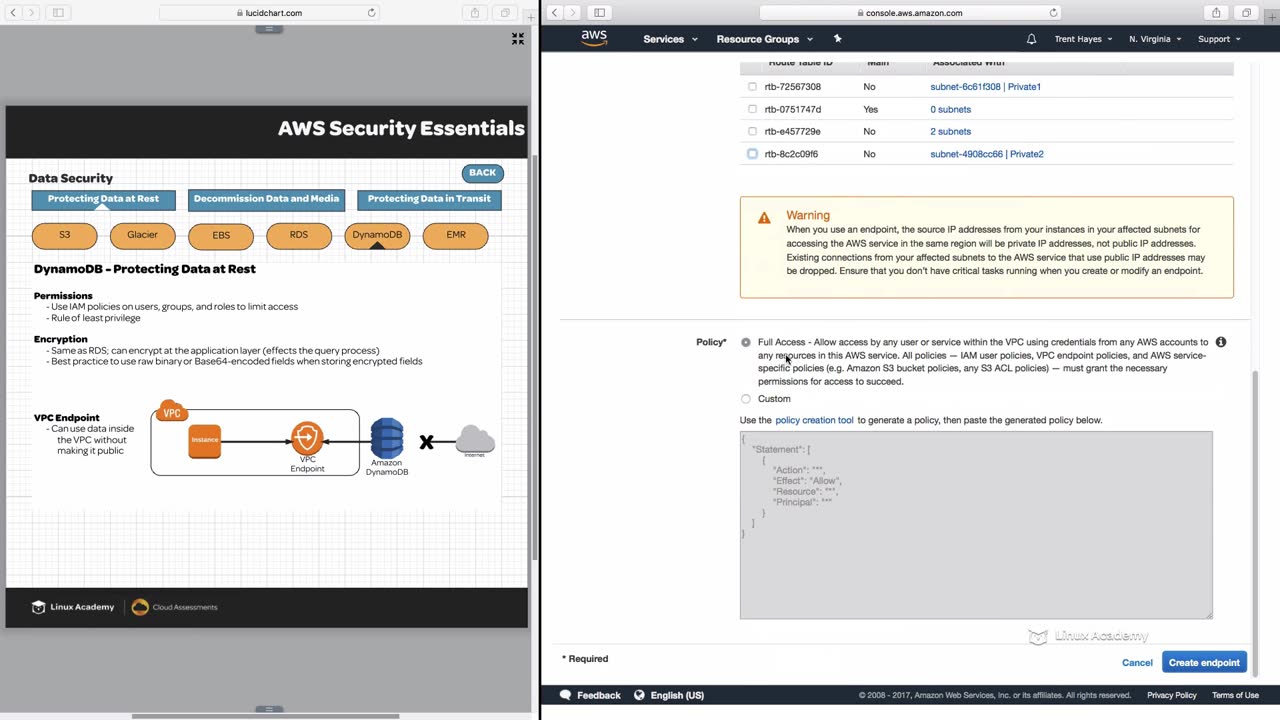
Task: Check the rtb-e457729e route table checkbox
Action: click(x=753, y=131)
